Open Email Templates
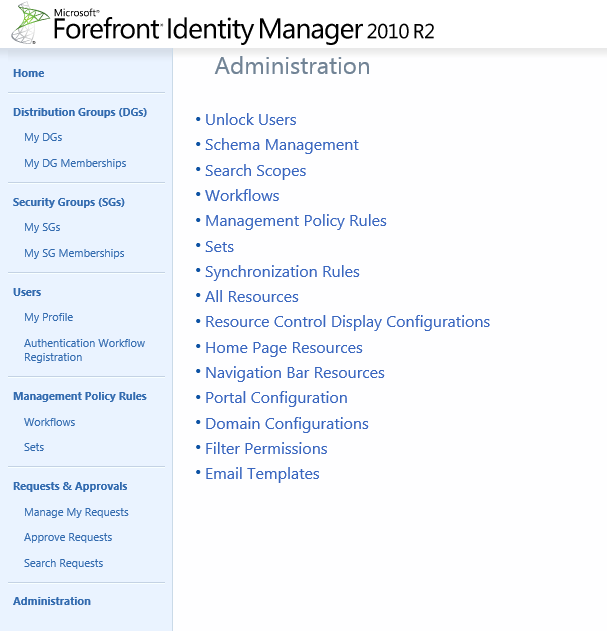 (x=262, y=474)
